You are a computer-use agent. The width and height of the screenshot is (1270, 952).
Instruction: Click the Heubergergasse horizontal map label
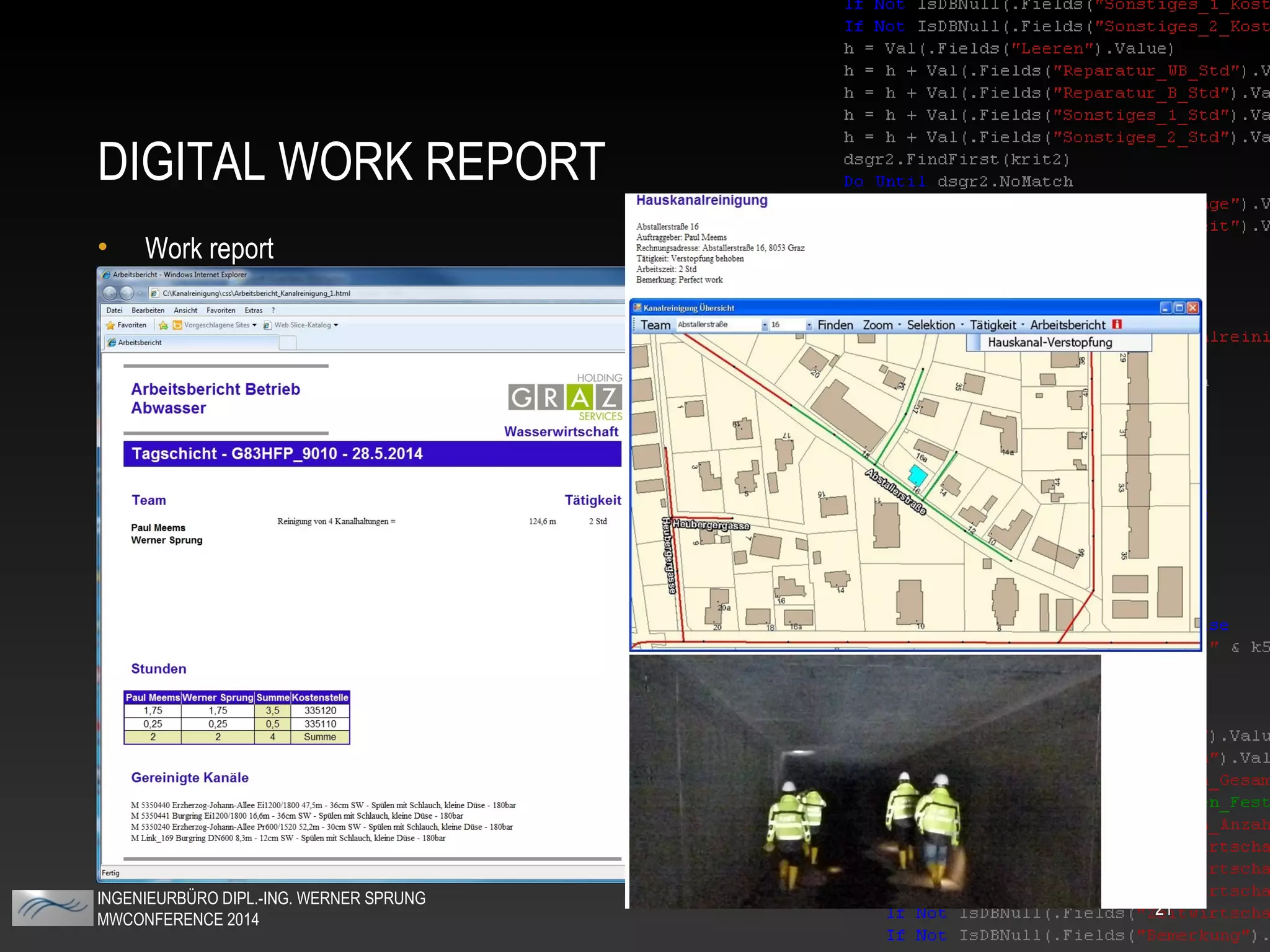coord(711,526)
